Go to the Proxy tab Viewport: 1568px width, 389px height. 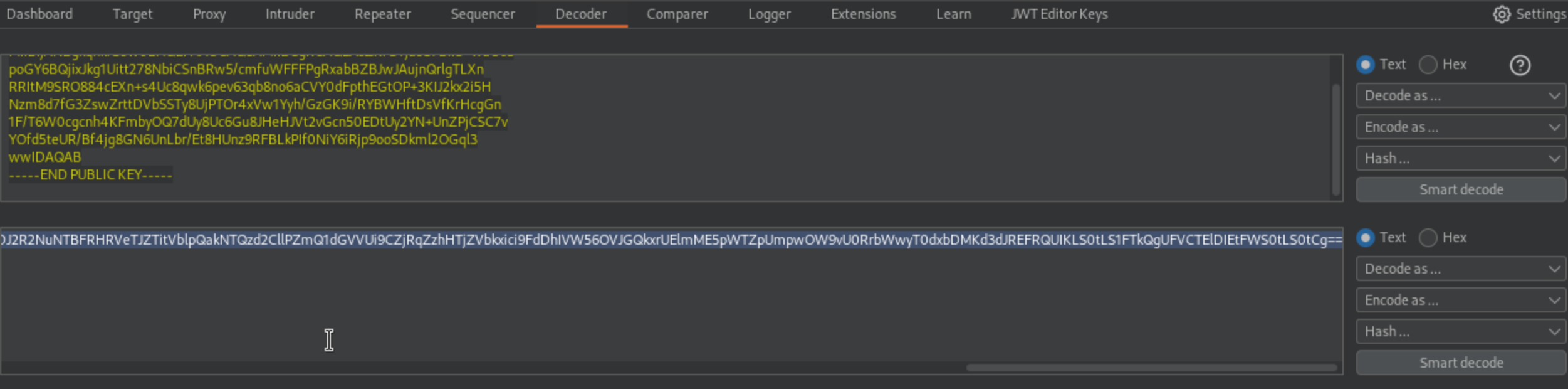coord(209,14)
